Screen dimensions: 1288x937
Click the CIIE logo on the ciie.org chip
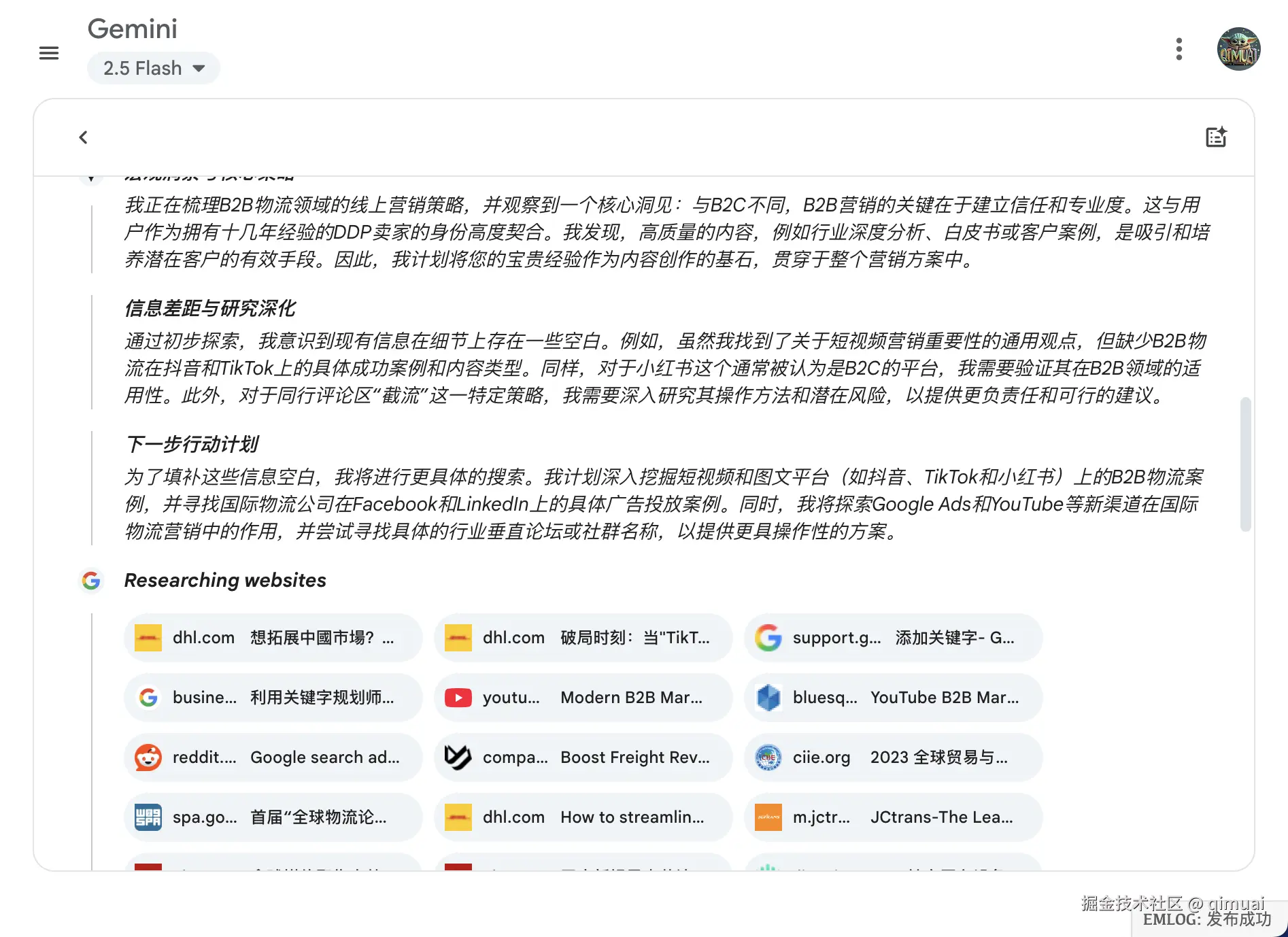768,757
